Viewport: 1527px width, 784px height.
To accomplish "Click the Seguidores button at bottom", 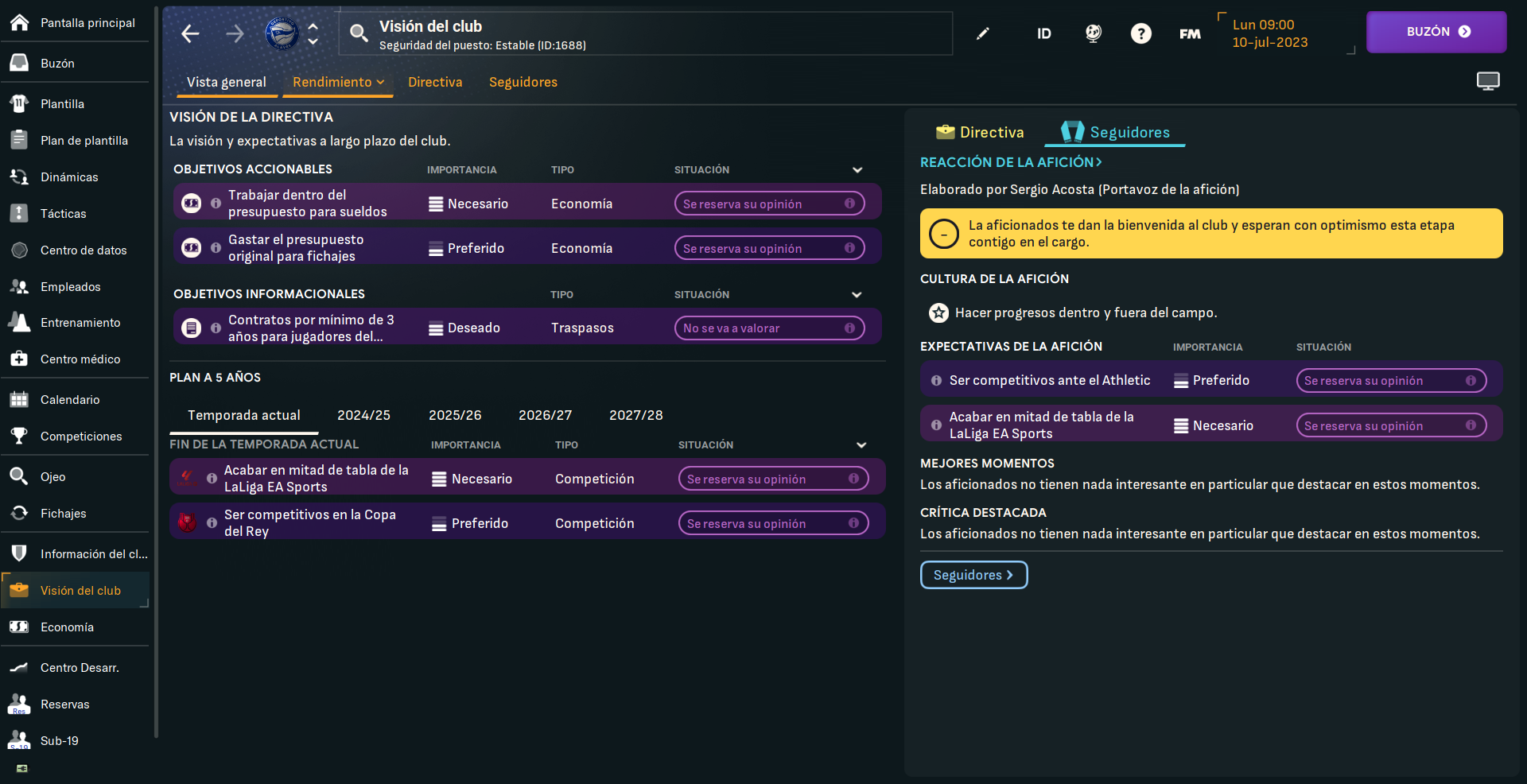I will coord(973,575).
